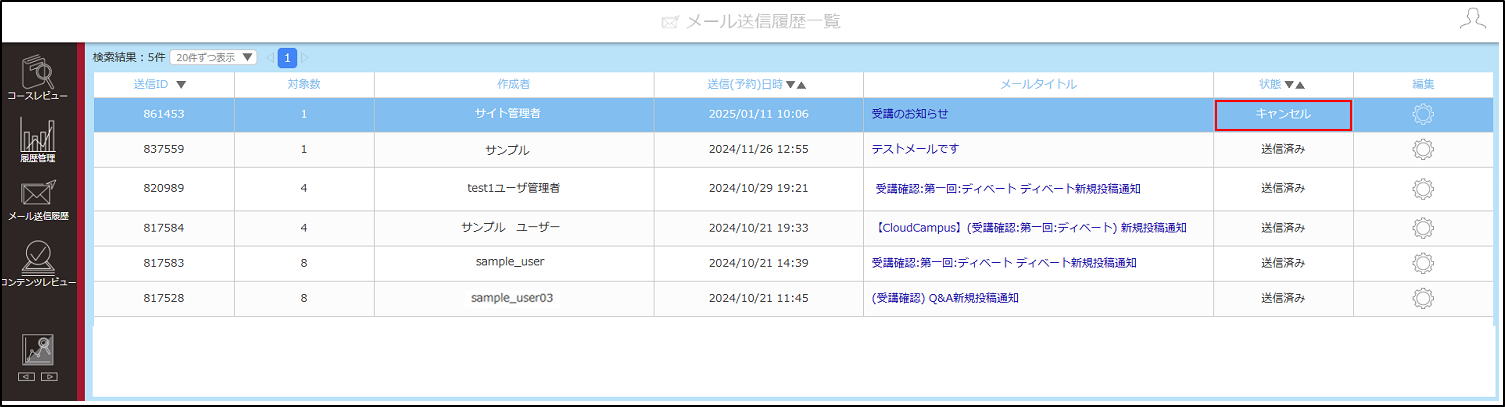Click the 送信済み status for row 837559
Viewport: 1505px width, 407px height.
(1283, 149)
